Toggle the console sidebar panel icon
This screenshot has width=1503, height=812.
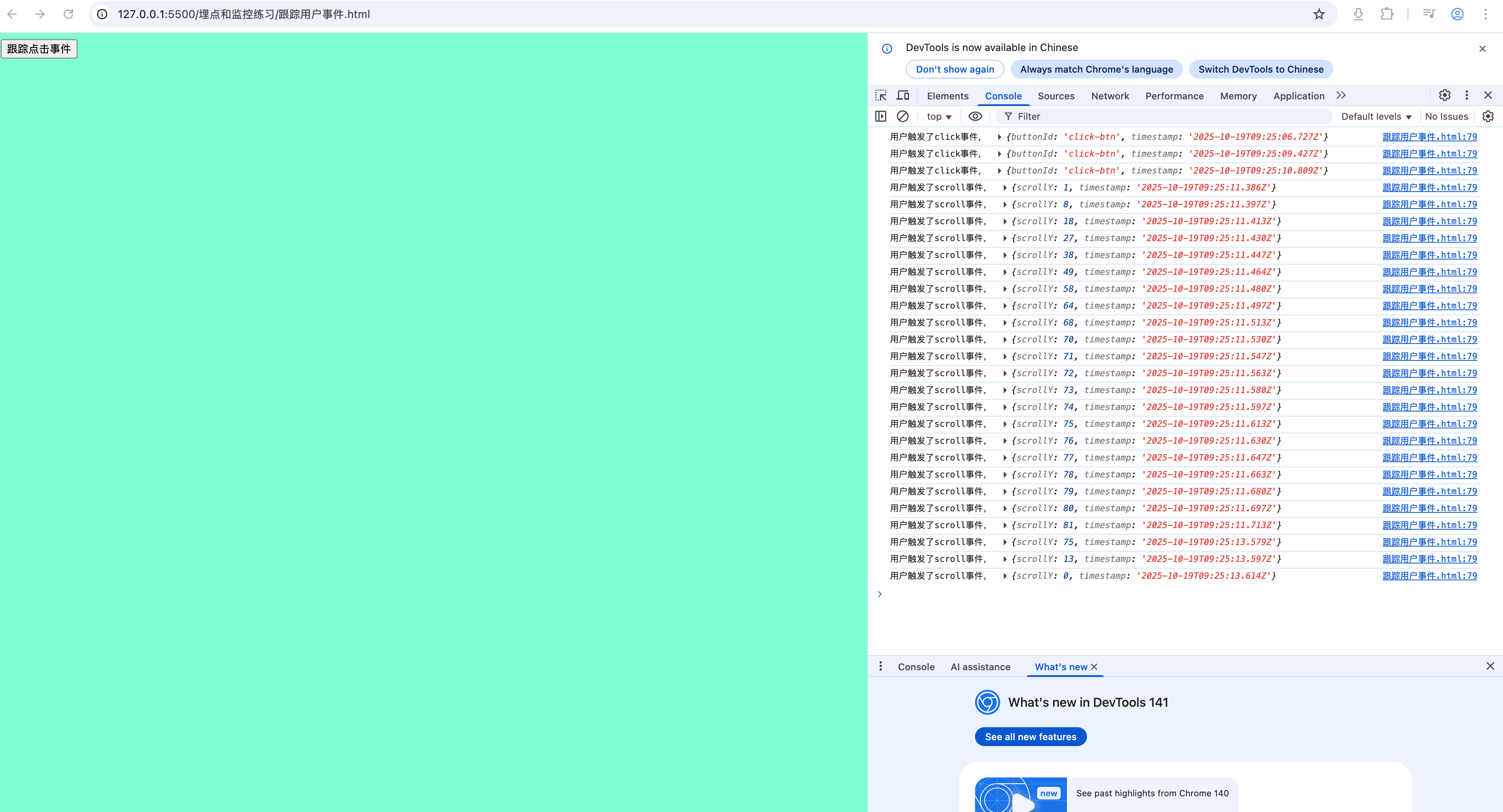pyautogui.click(x=880, y=116)
